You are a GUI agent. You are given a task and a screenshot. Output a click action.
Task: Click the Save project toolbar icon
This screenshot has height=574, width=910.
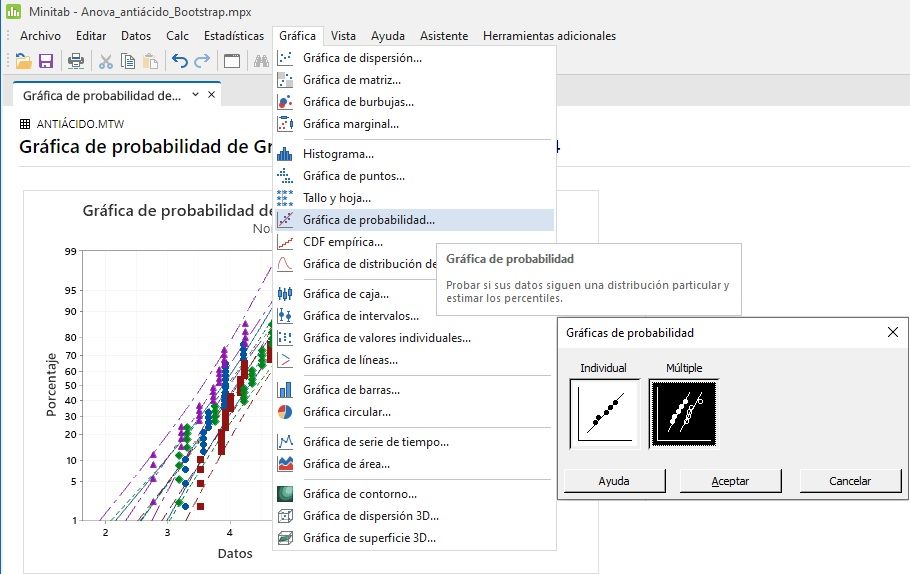click(x=46, y=61)
